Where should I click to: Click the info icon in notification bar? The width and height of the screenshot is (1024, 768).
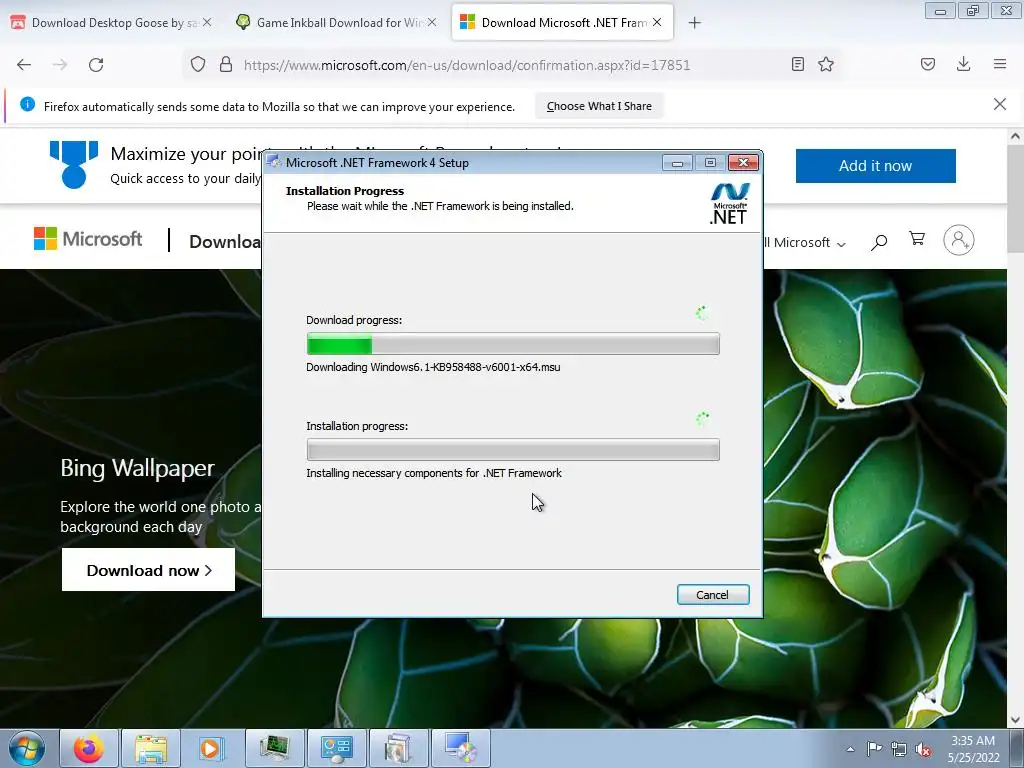pos(27,104)
